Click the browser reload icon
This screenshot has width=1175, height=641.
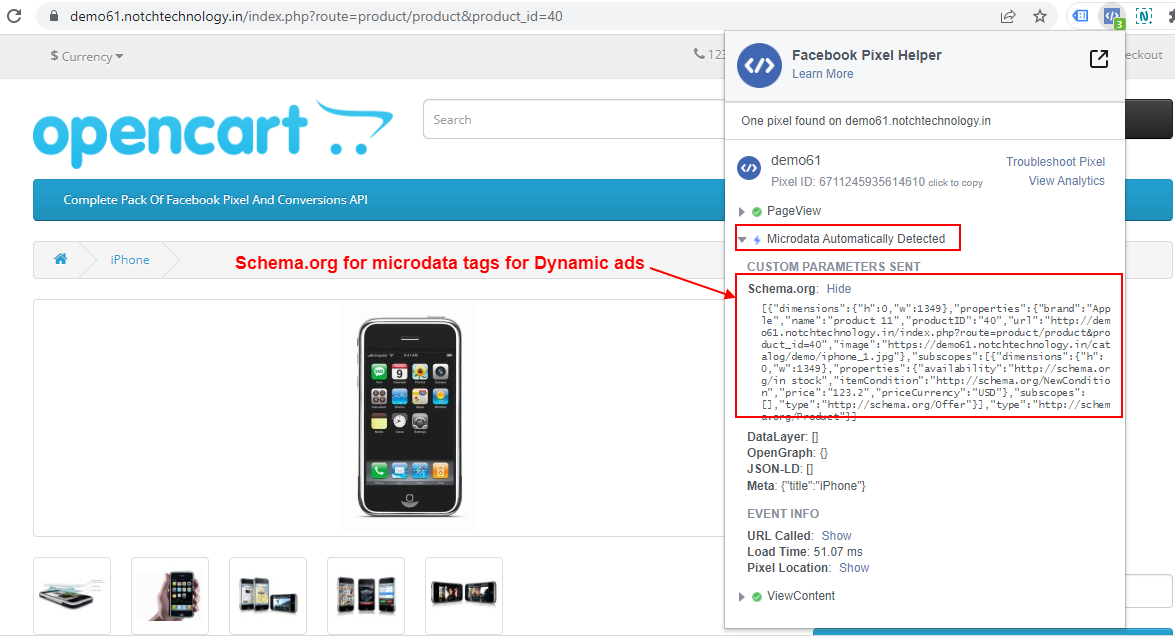[14, 16]
